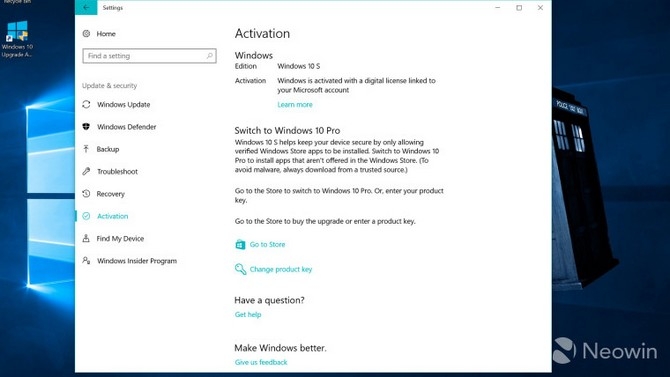The height and width of the screenshot is (377, 670).
Task: Select the Windows Insider Program icon
Action: click(x=86, y=260)
